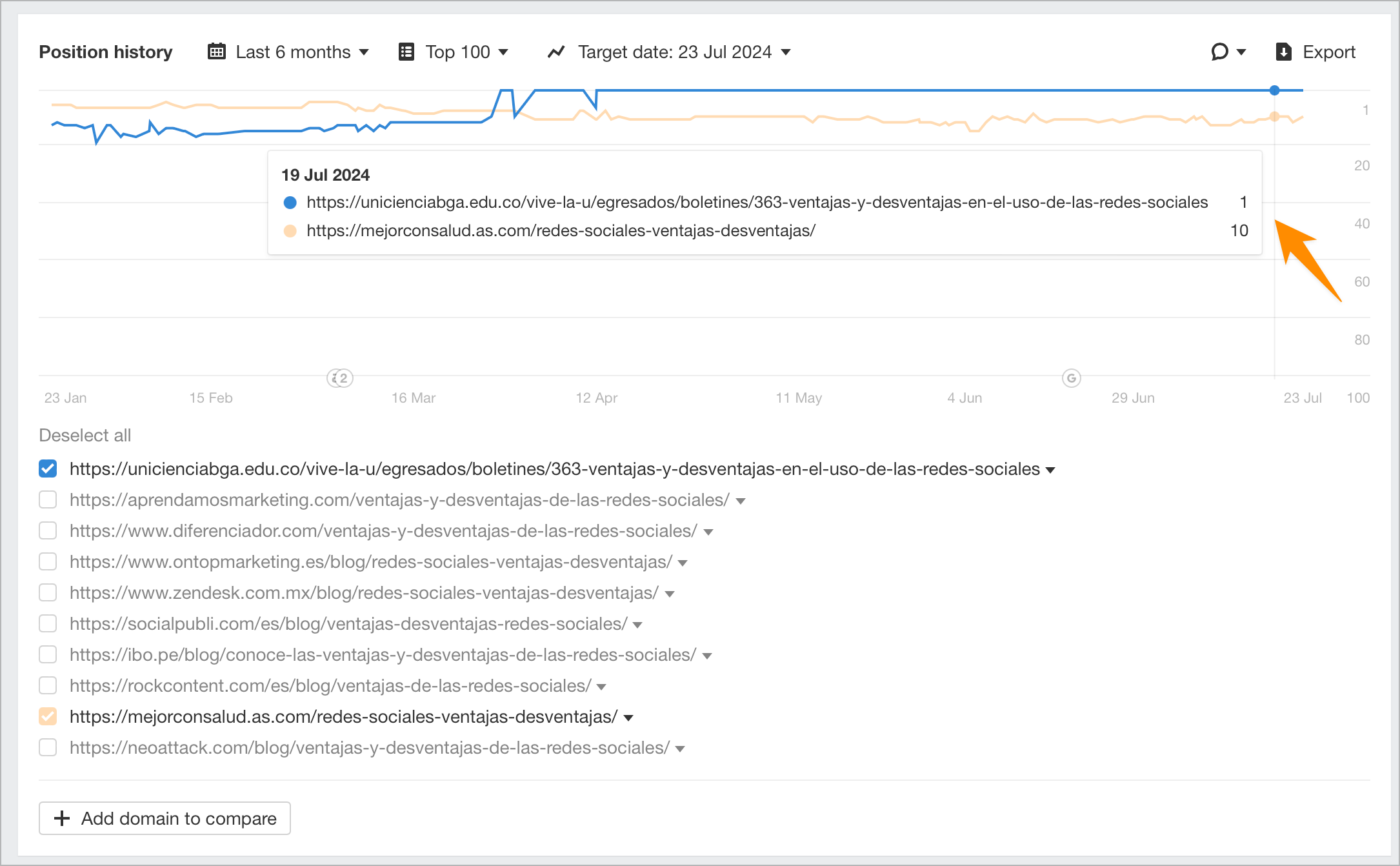Open the socialpubli.com blog URL link
The height and width of the screenshot is (866, 1400).
(348, 624)
